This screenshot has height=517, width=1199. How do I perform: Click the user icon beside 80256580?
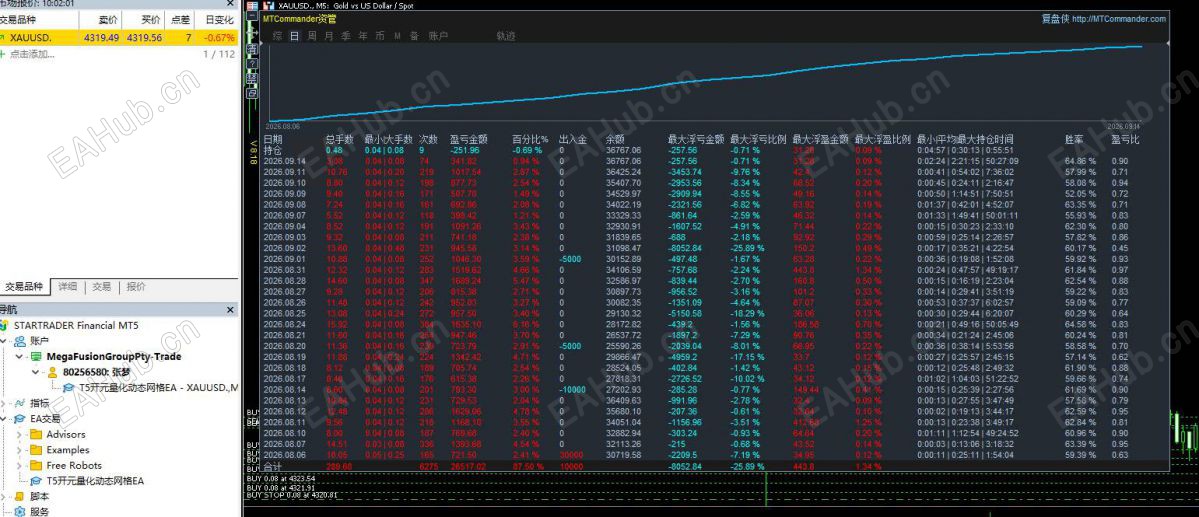(52, 372)
